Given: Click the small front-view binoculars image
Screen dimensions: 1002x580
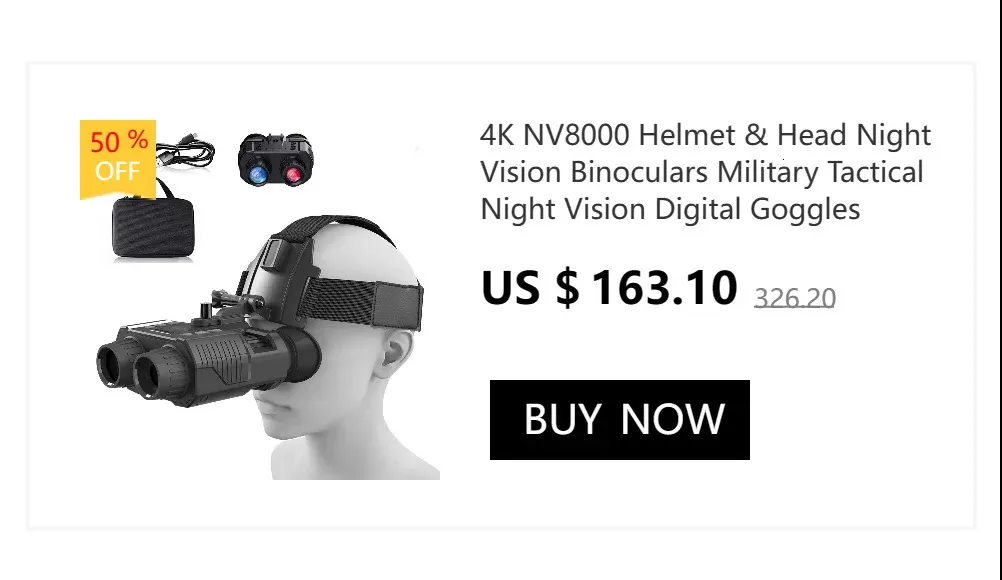Looking at the screenshot, I should coord(275,160).
